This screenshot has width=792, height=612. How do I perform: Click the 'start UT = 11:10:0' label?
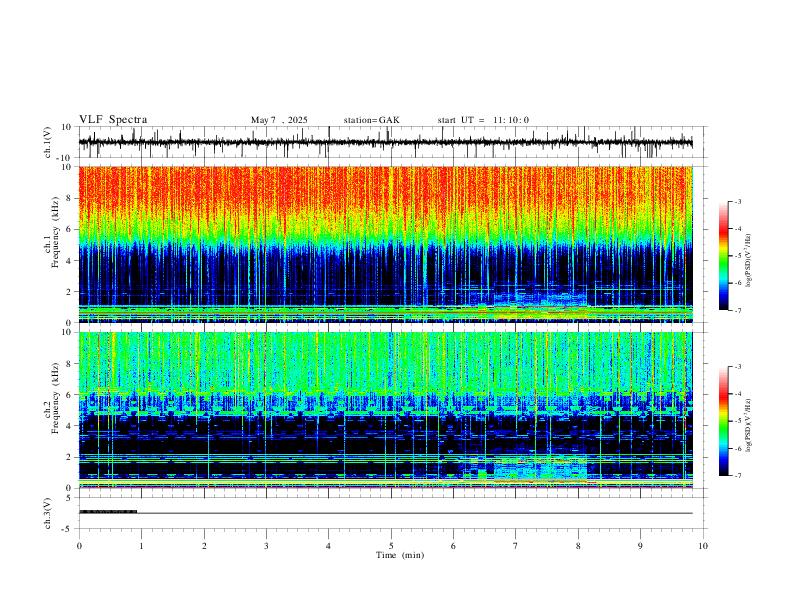pos(483,120)
